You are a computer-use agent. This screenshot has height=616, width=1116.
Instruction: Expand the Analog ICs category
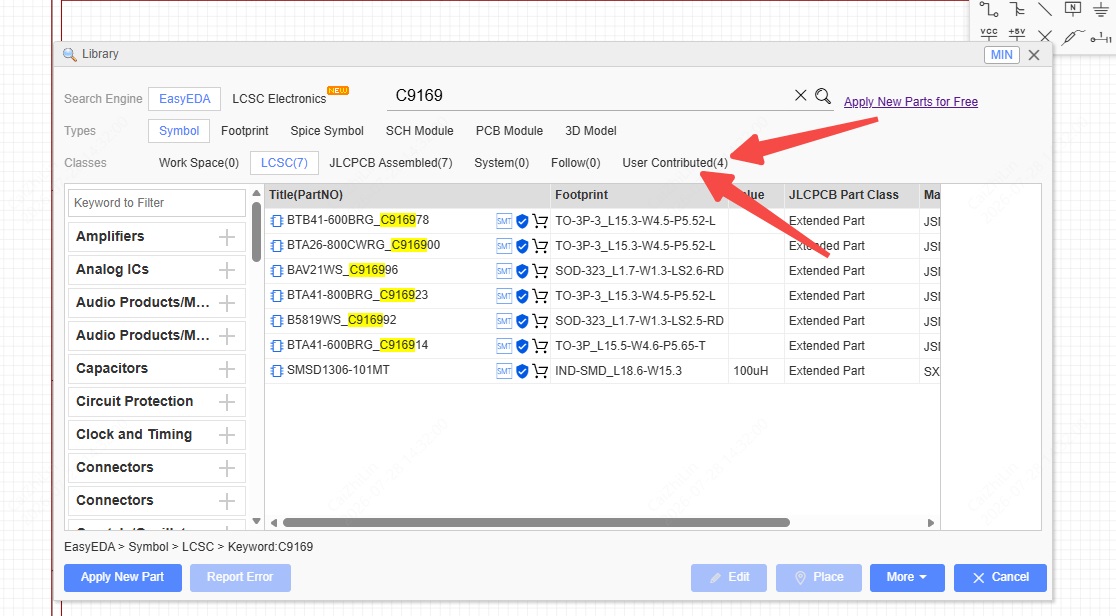click(x=227, y=270)
